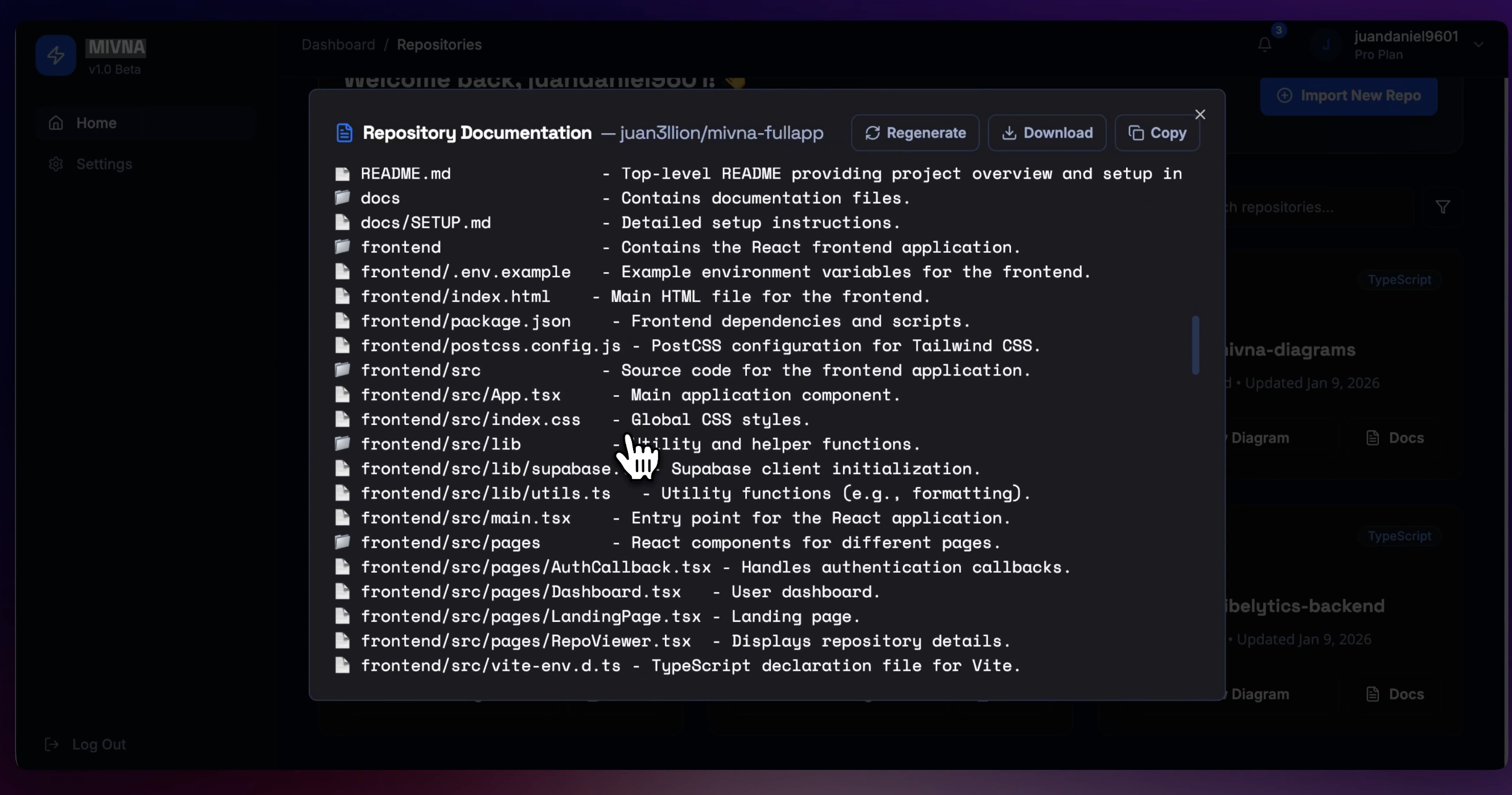
Task: Download the repository documentation
Action: click(1047, 133)
